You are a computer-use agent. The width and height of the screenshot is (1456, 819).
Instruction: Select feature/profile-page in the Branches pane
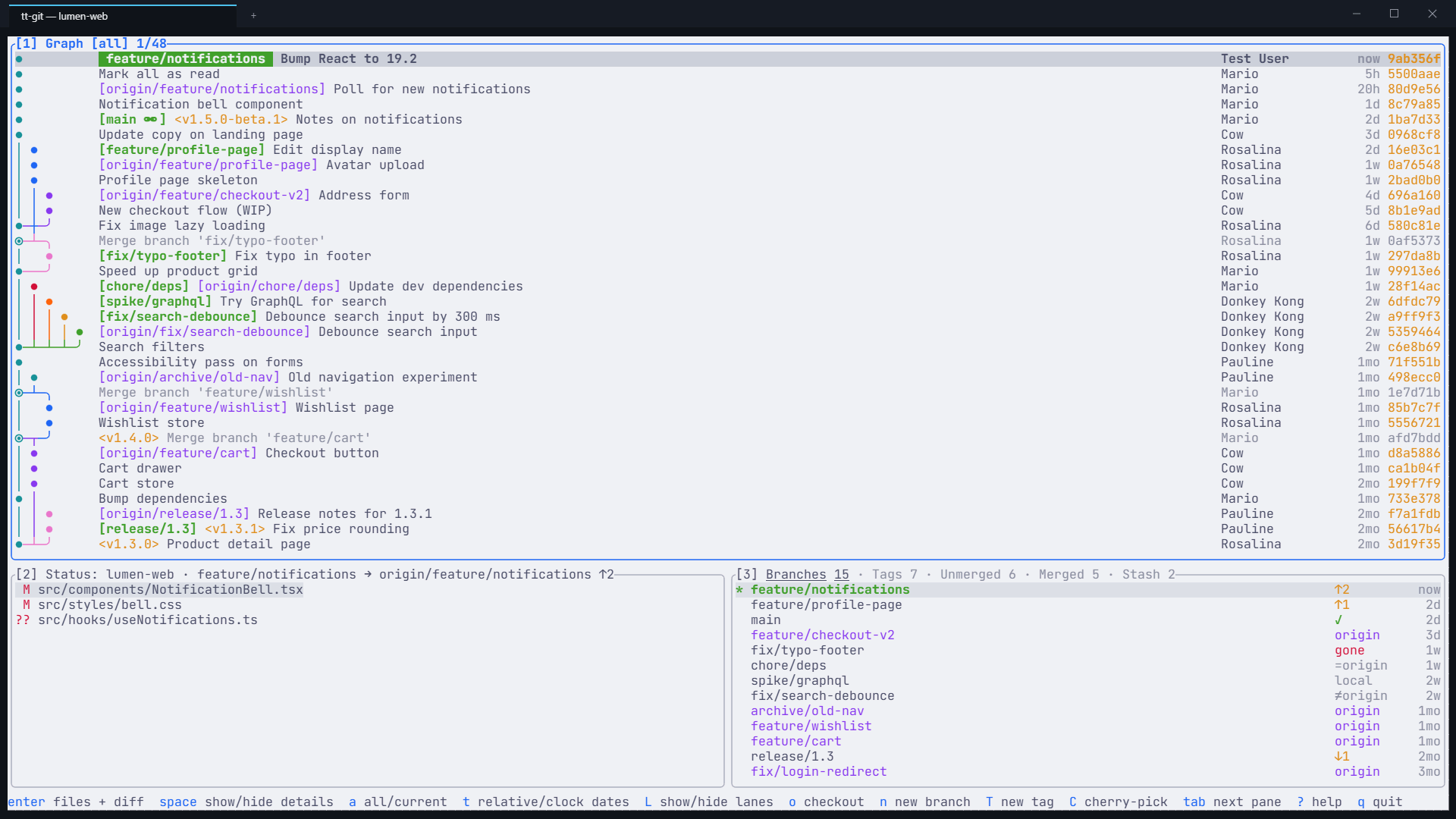(x=1088, y=604)
